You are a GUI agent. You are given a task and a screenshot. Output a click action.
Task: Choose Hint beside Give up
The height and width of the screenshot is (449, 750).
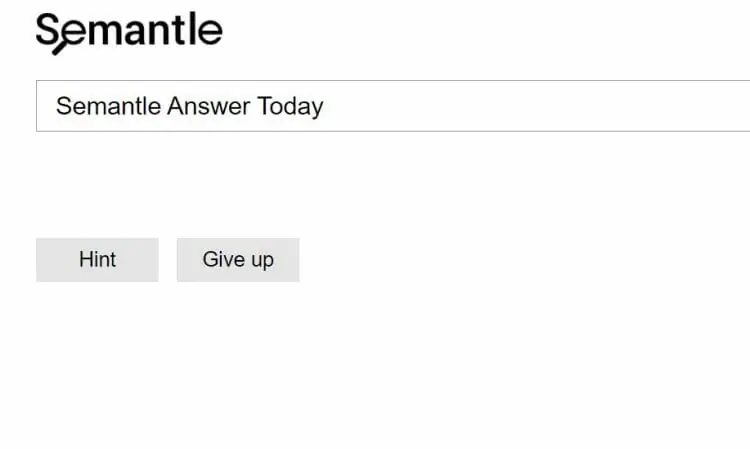(97, 260)
